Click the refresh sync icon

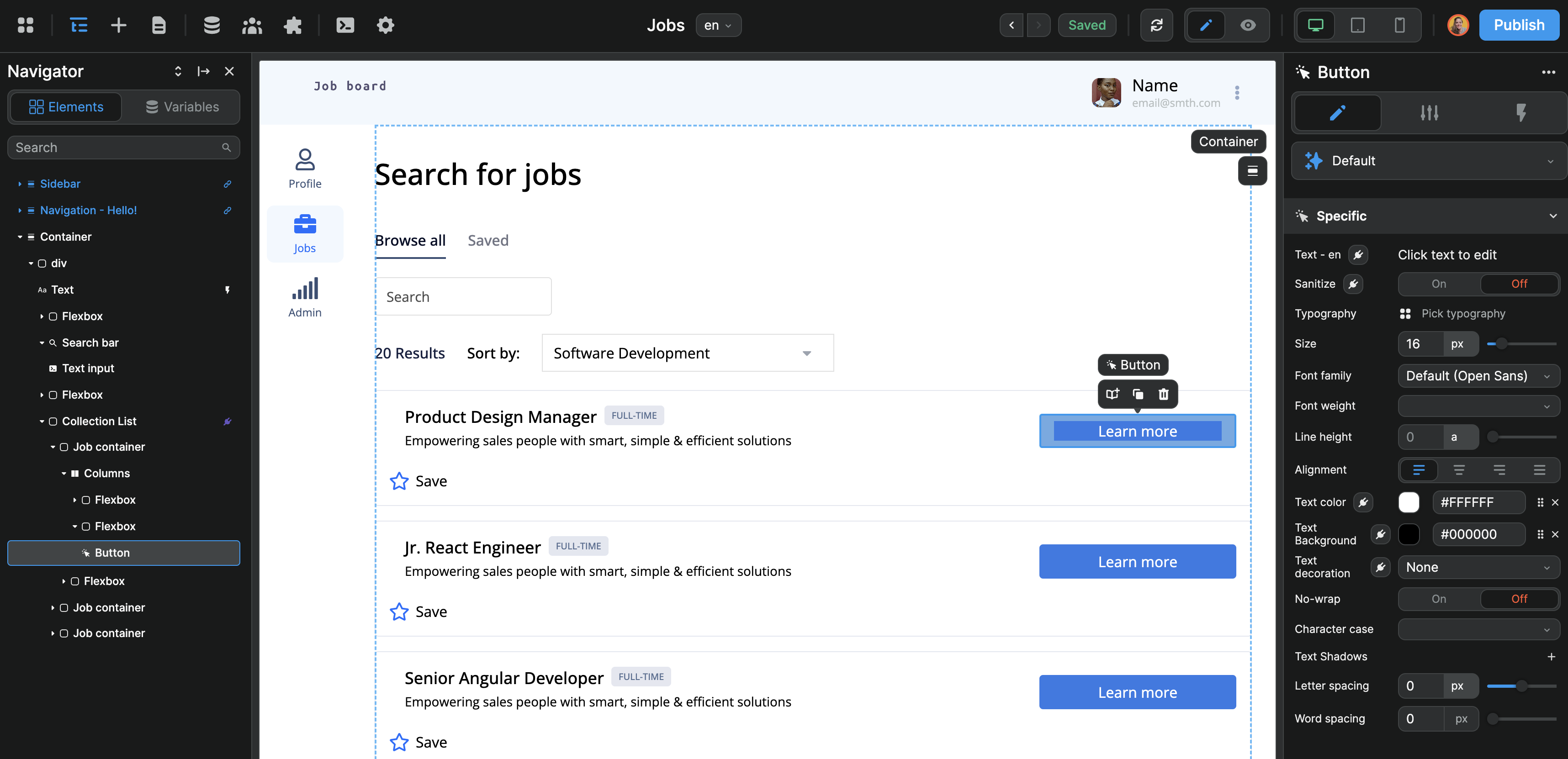tap(1156, 25)
